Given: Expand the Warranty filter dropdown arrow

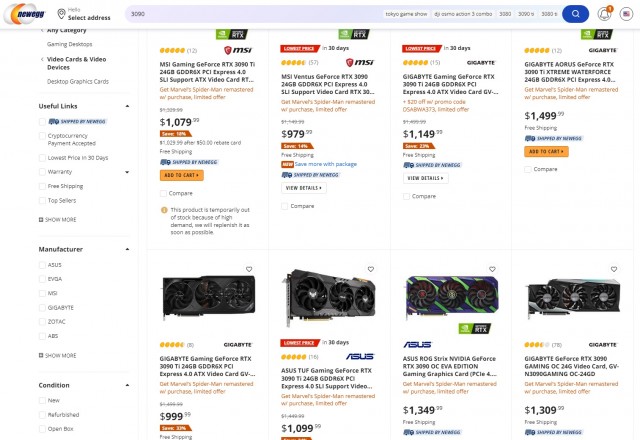Looking at the screenshot, I should click(127, 172).
